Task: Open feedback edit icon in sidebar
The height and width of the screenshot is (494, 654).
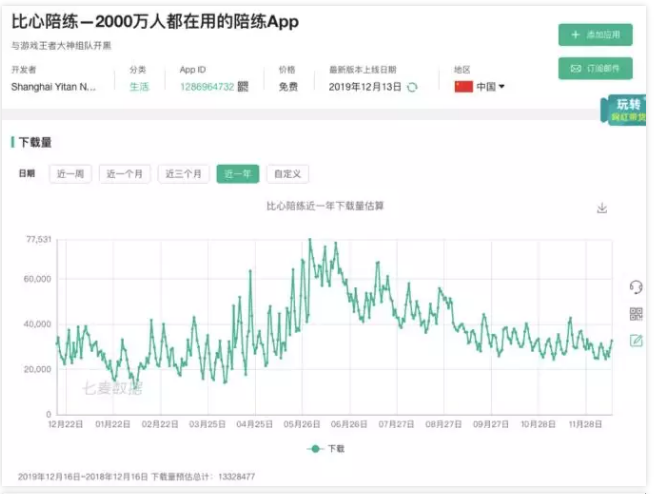Action: [x=636, y=340]
